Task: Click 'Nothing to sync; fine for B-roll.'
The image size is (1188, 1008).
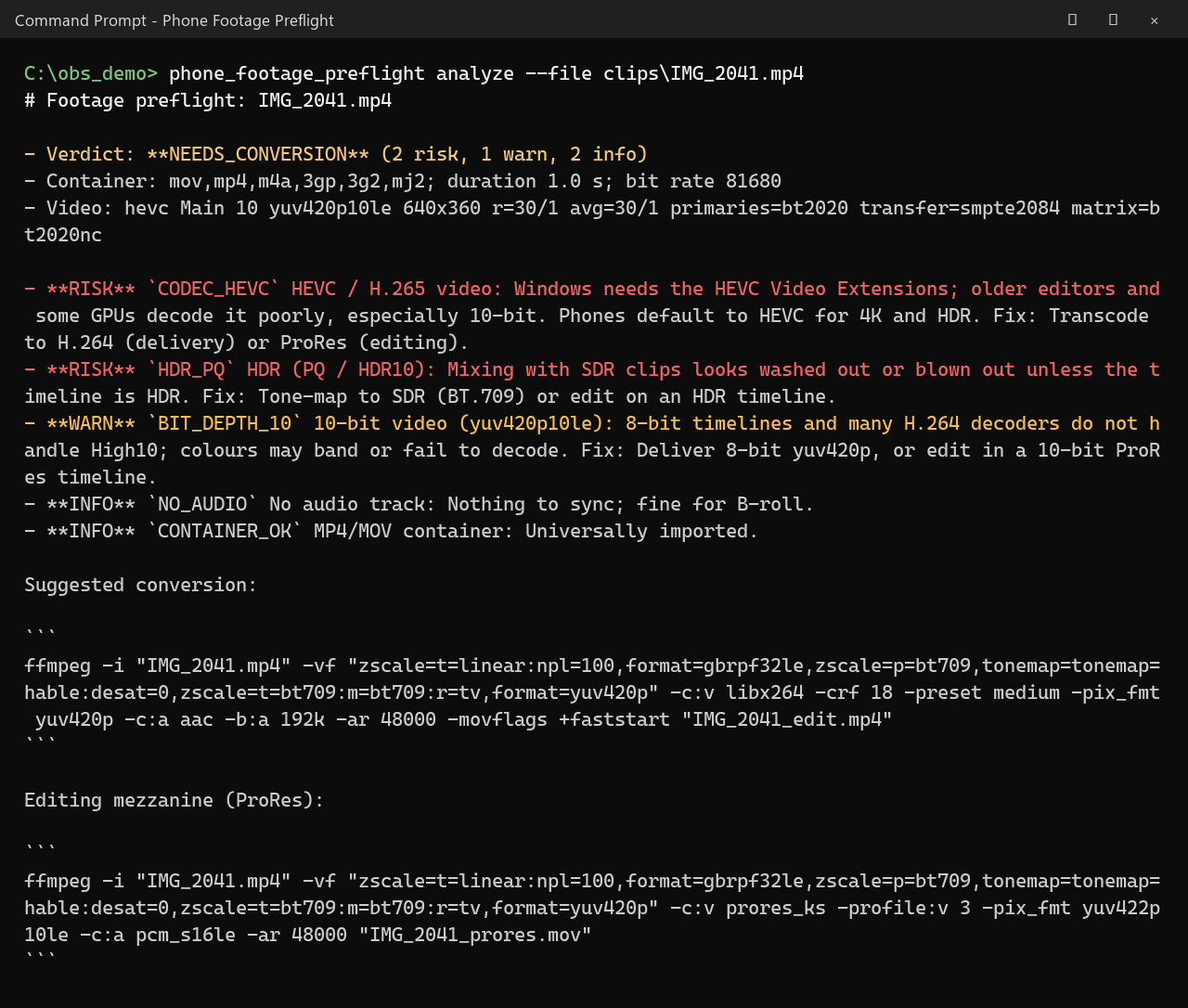Action: point(631,504)
